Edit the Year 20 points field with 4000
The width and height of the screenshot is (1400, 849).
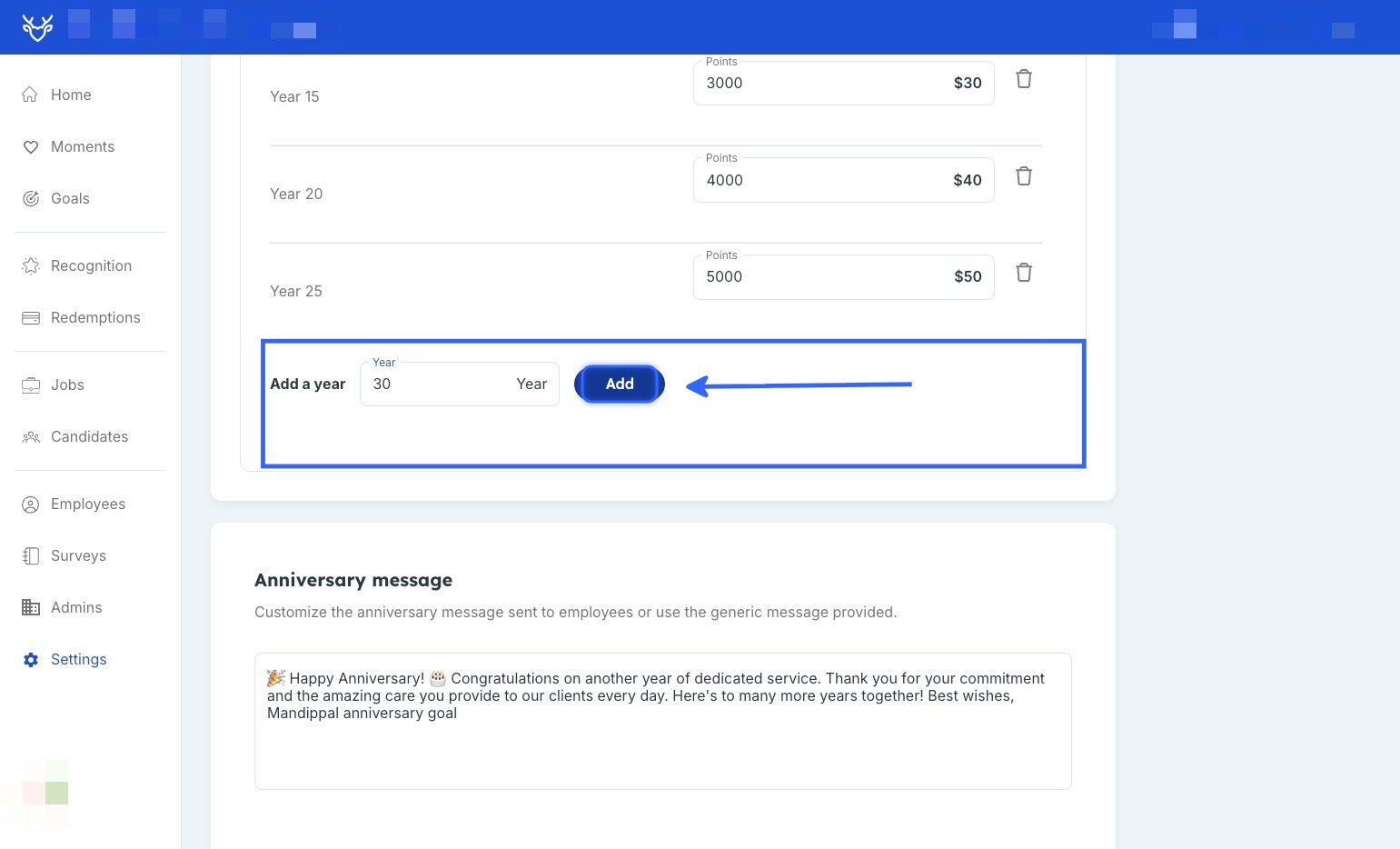(843, 180)
